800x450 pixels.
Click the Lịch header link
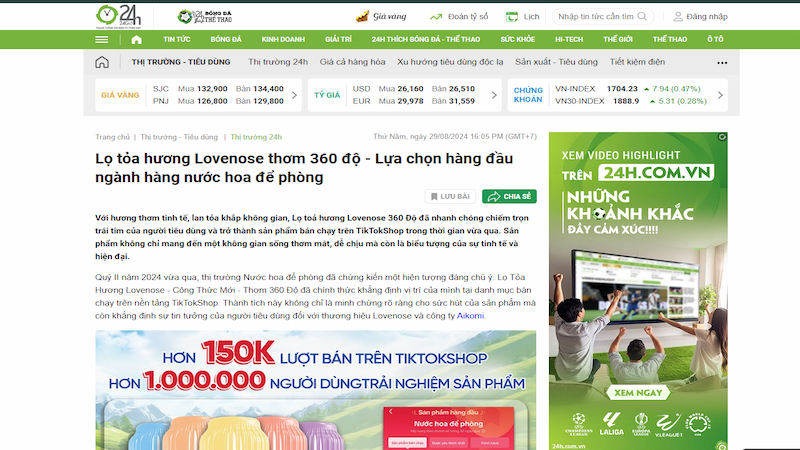tap(531, 16)
